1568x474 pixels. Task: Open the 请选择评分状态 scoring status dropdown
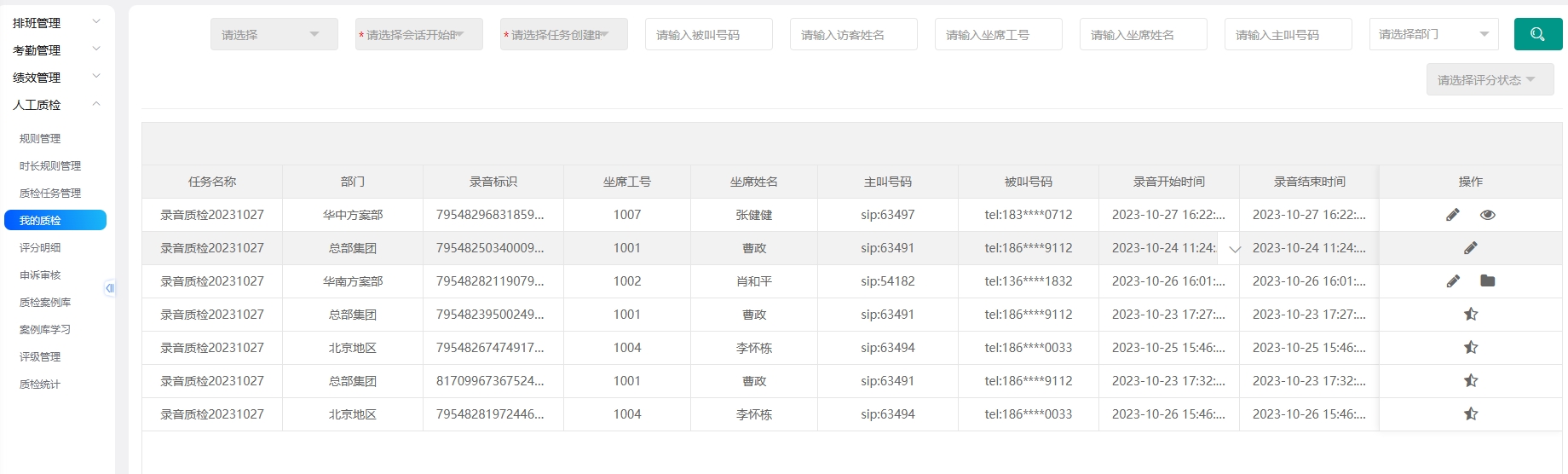tap(1490, 80)
